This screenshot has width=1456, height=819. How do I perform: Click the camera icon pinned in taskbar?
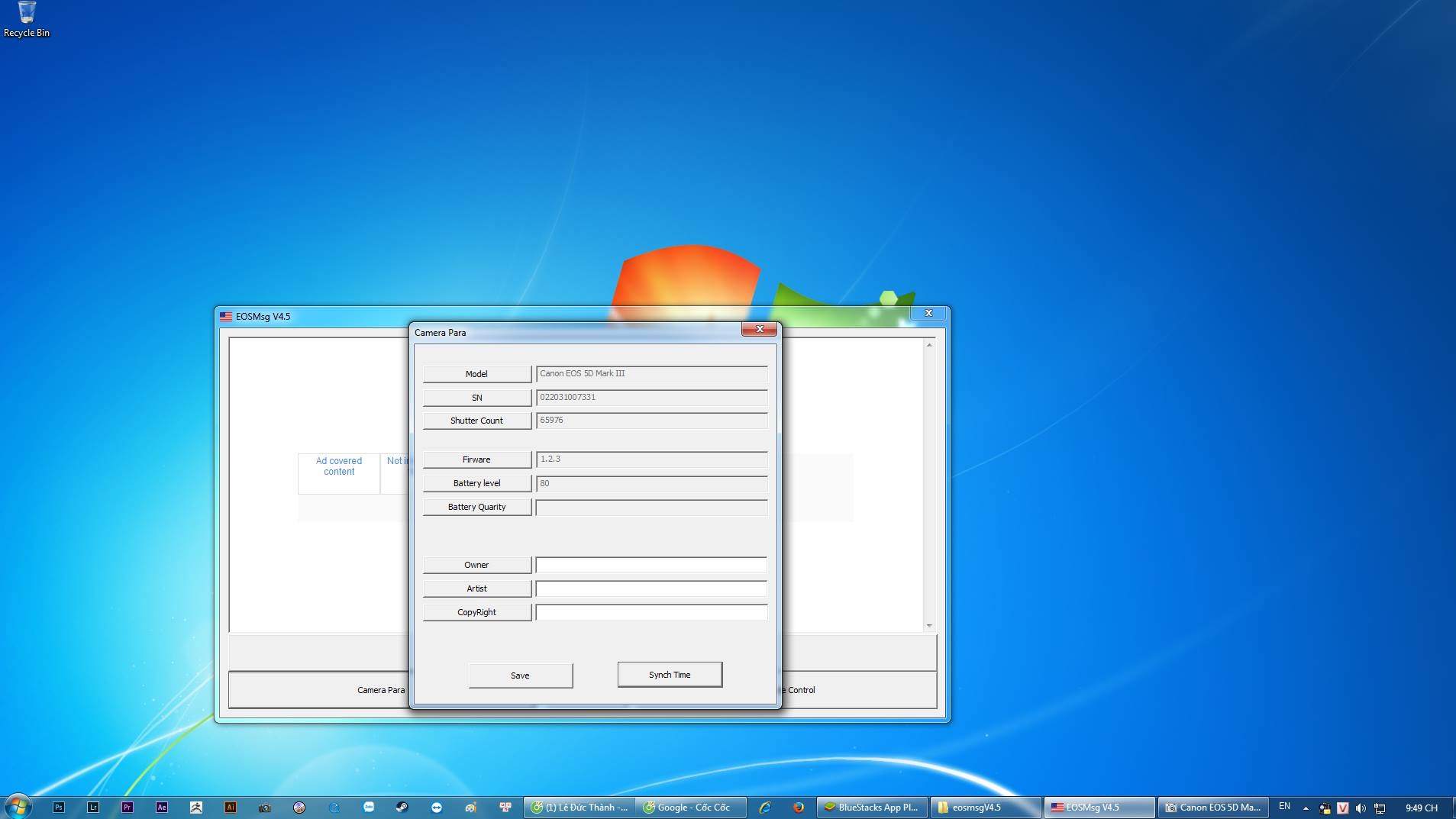click(265, 807)
